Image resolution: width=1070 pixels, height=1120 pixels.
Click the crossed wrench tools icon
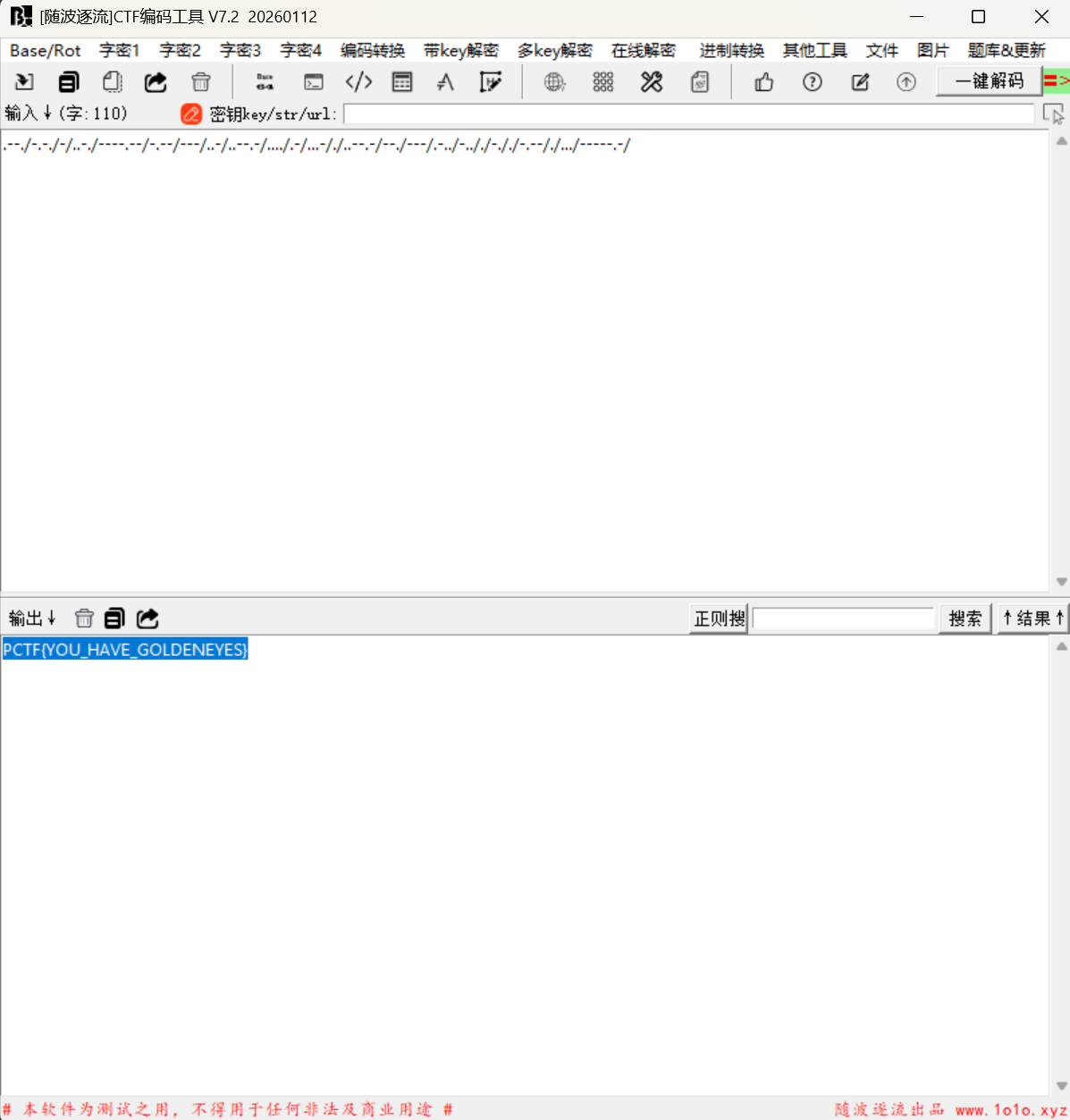coord(652,82)
